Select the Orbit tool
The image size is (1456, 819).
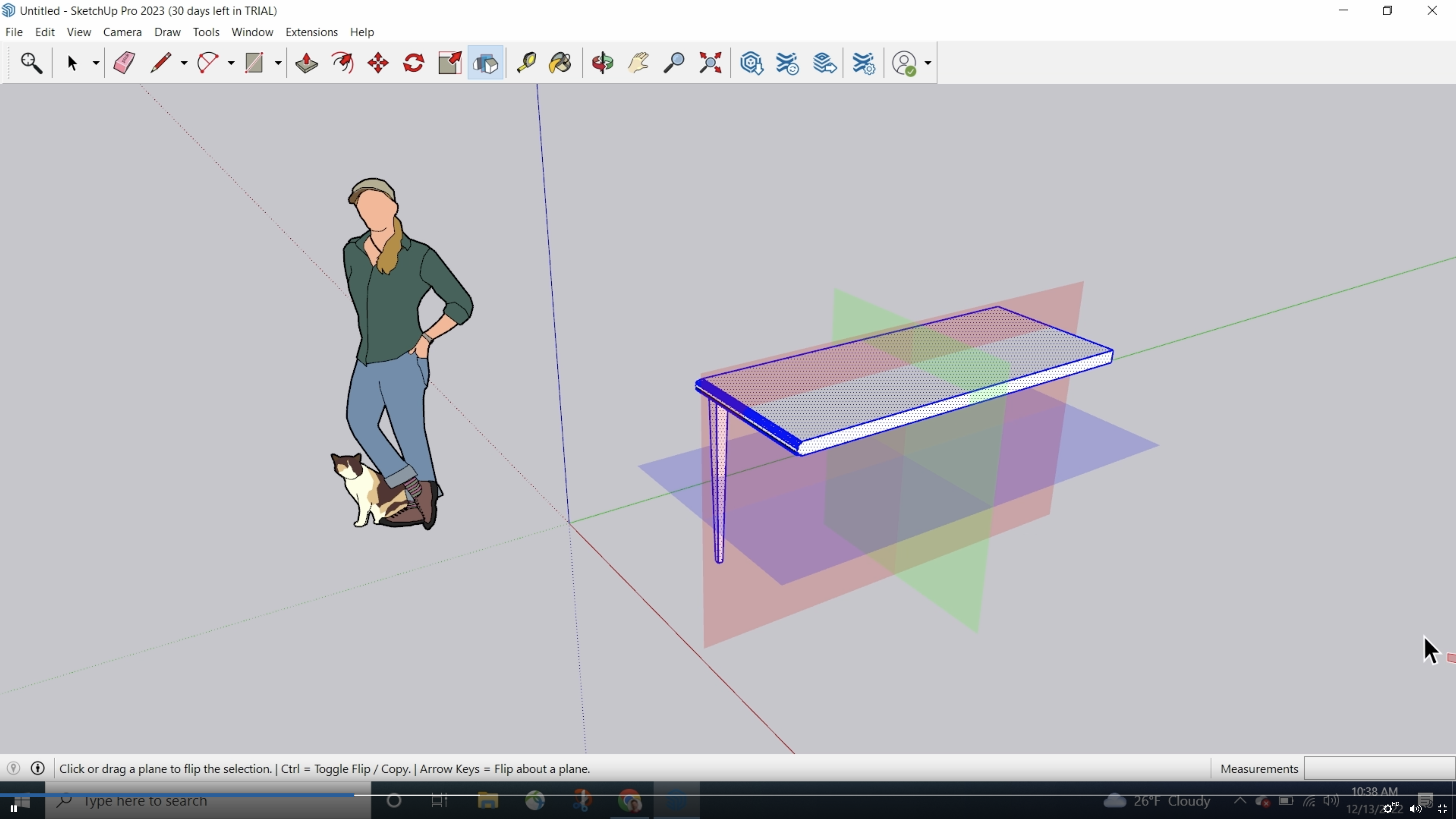coord(602,63)
